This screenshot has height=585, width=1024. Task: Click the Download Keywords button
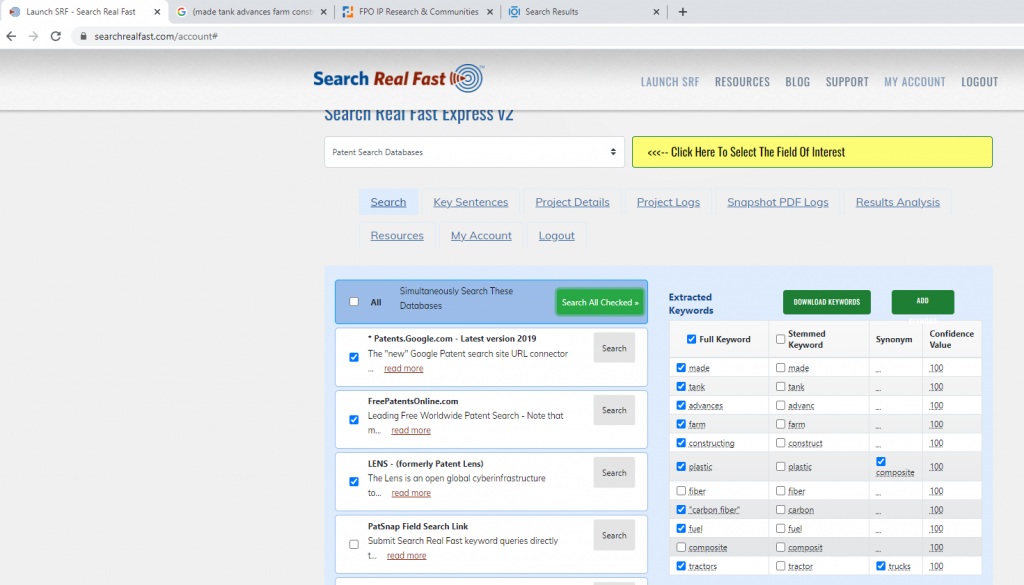[827, 302]
